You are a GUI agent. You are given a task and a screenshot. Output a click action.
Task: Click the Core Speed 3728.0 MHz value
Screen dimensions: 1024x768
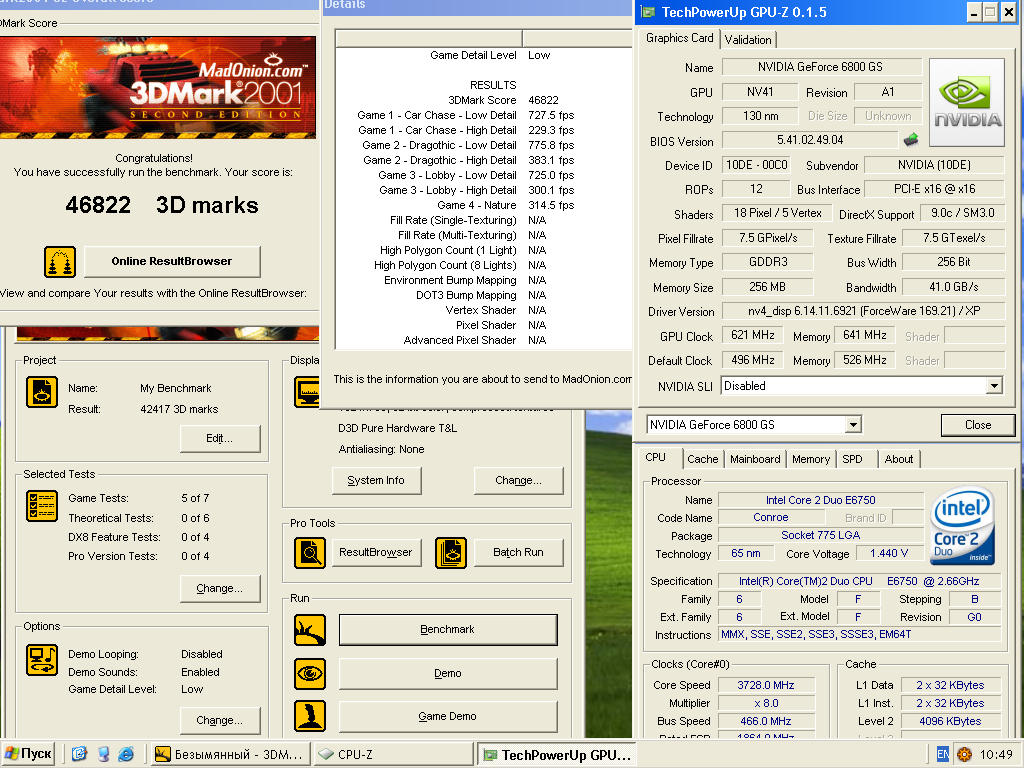[765, 686]
